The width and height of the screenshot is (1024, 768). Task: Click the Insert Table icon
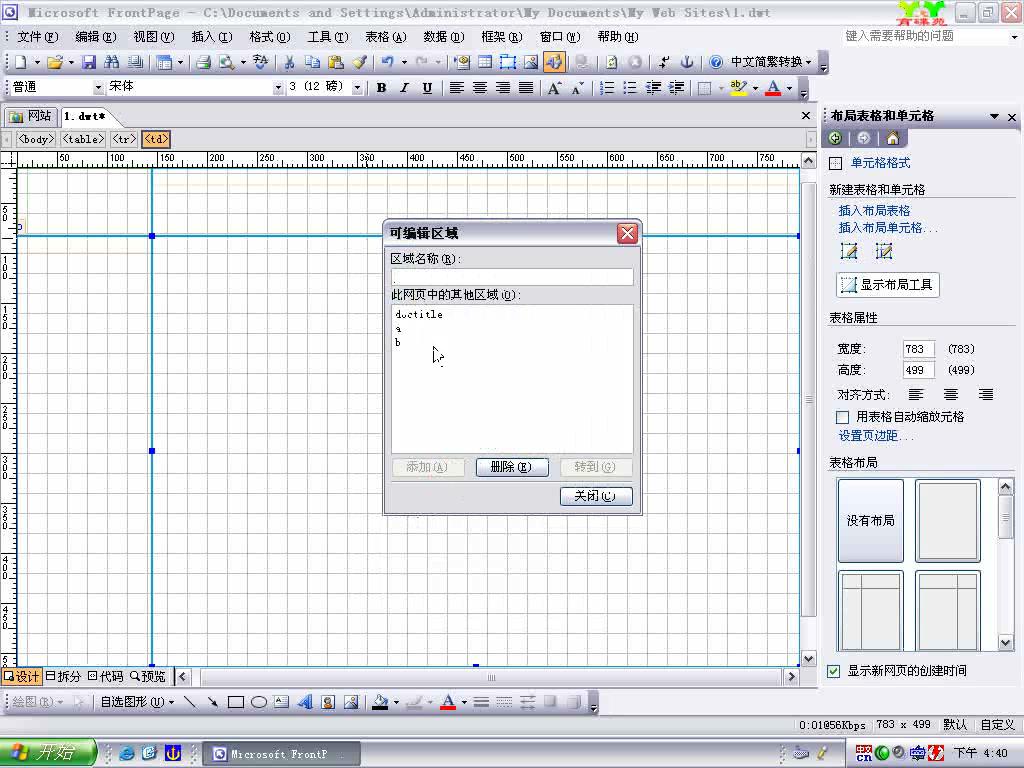[x=485, y=62]
